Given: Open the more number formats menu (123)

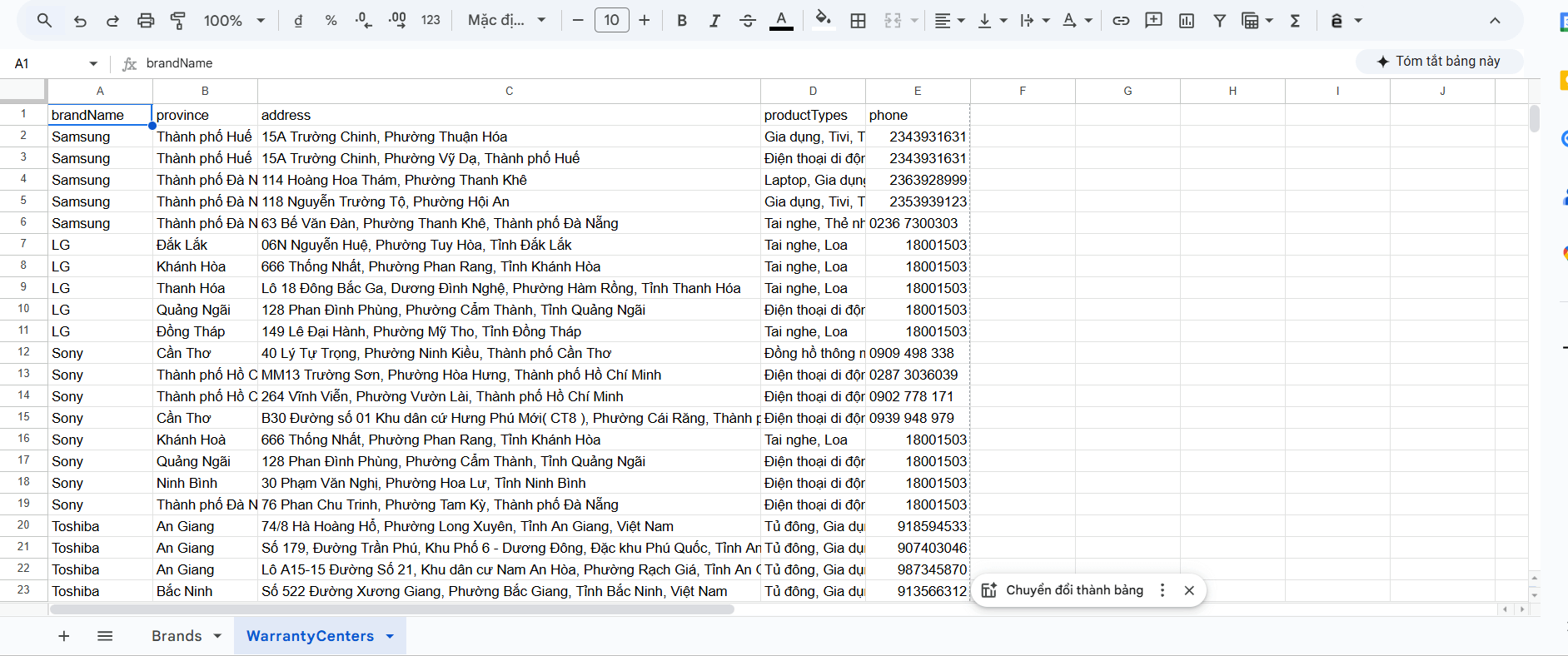Looking at the screenshot, I should pyautogui.click(x=431, y=21).
